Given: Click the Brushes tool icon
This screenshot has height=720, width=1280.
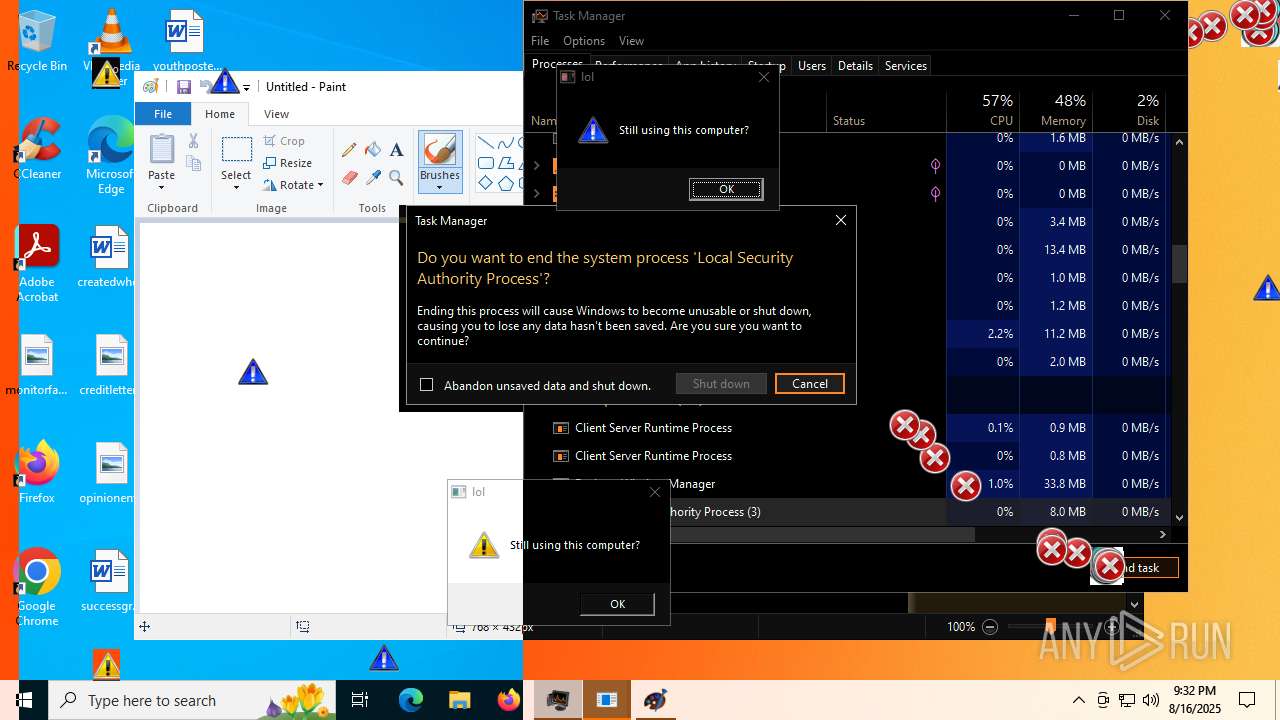Looking at the screenshot, I should click(440, 150).
